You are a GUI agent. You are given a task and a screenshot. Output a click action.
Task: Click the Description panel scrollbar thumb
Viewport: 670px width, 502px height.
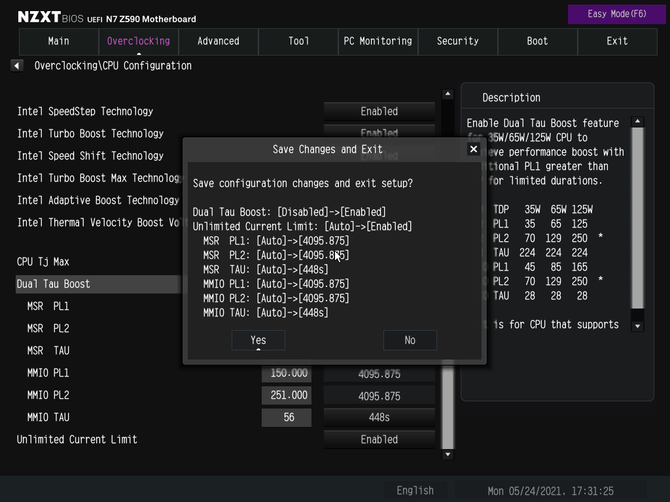(x=638, y=218)
